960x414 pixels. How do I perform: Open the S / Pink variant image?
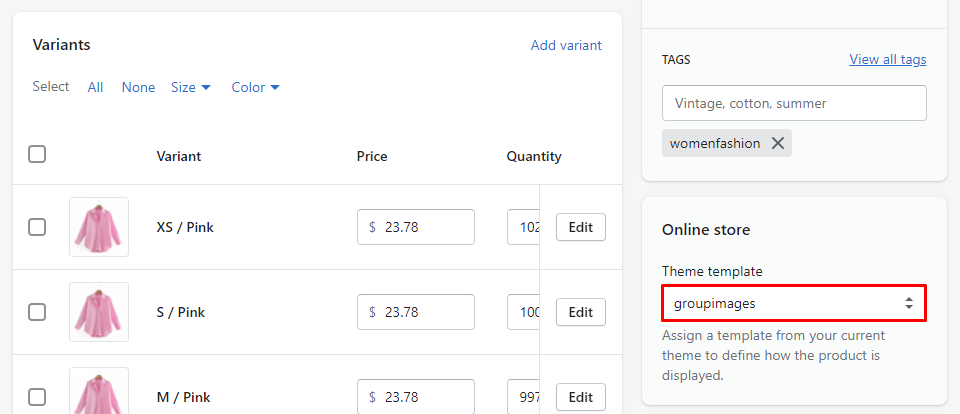pyautogui.click(x=99, y=312)
